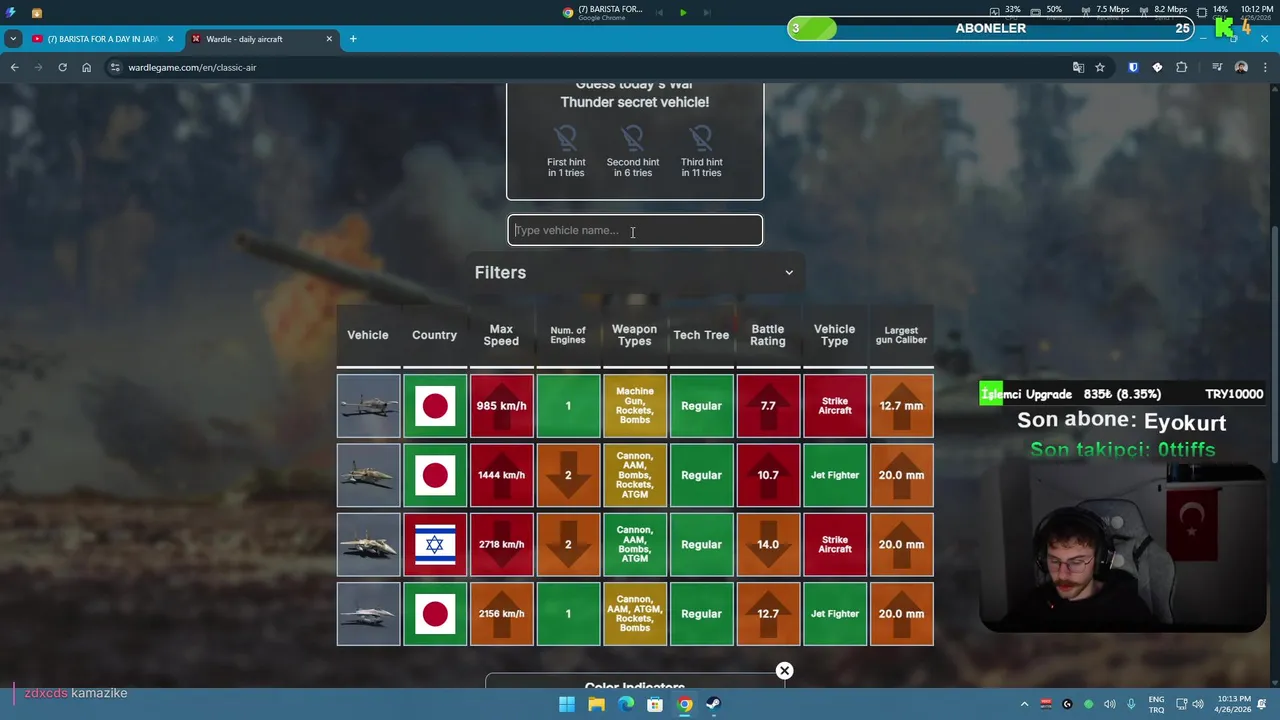Image resolution: width=1280 pixels, height=720 pixels.
Task: Click the Max Speed column header
Action: (x=501, y=335)
